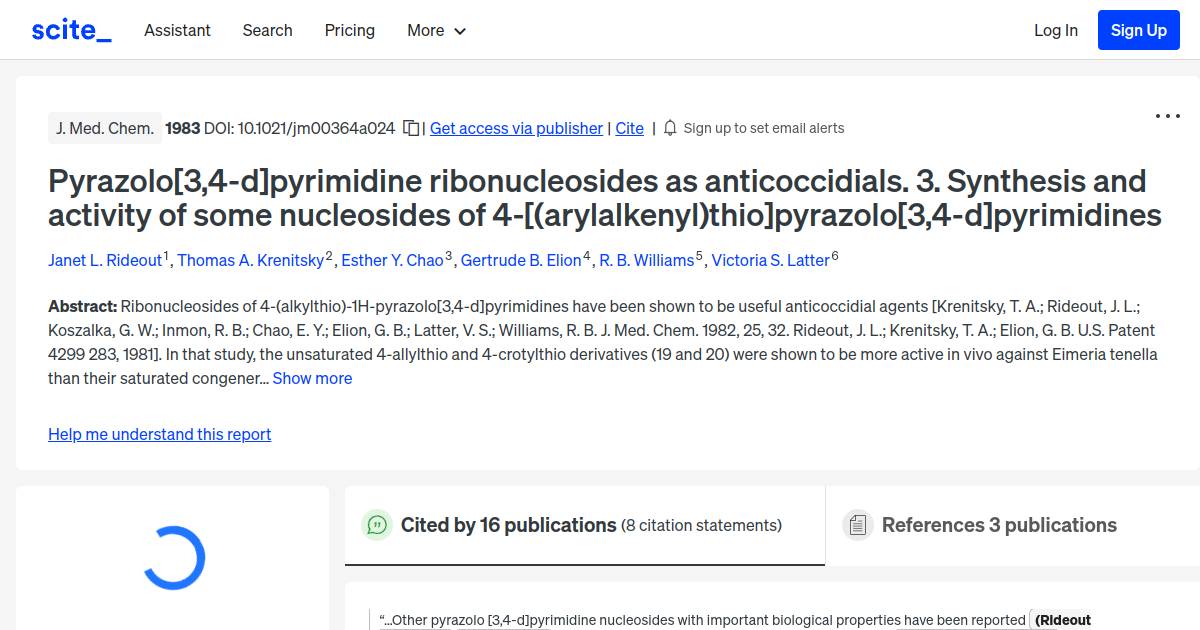
Task: Open the Search page
Action: [267, 31]
